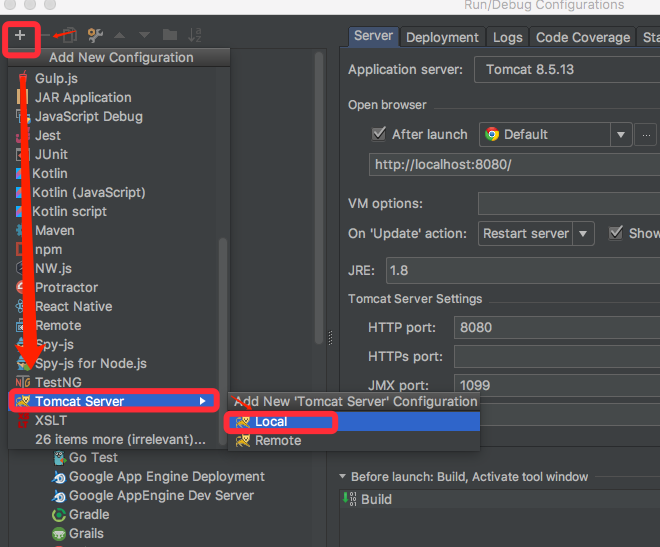Click the Sort Configurations alphabetically icon

click(194, 35)
